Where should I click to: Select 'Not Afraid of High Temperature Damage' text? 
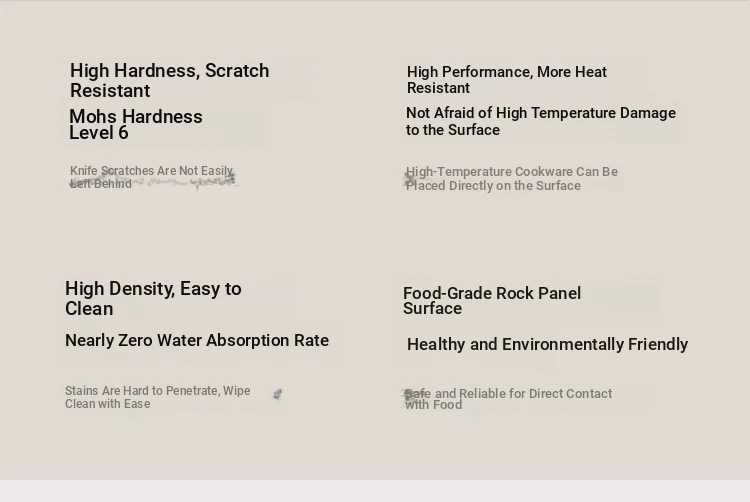(540, 113)
